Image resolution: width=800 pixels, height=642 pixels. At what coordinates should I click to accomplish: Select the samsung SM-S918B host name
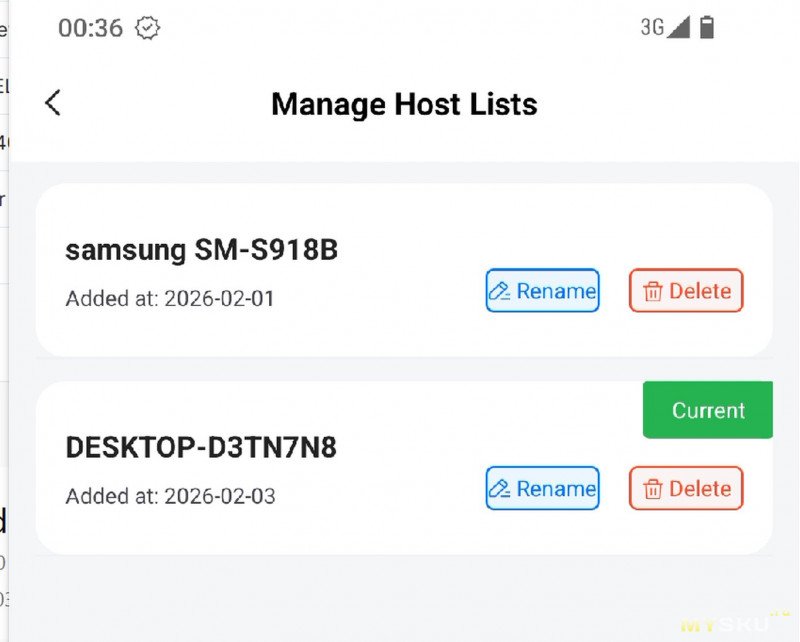click(202, 250)
